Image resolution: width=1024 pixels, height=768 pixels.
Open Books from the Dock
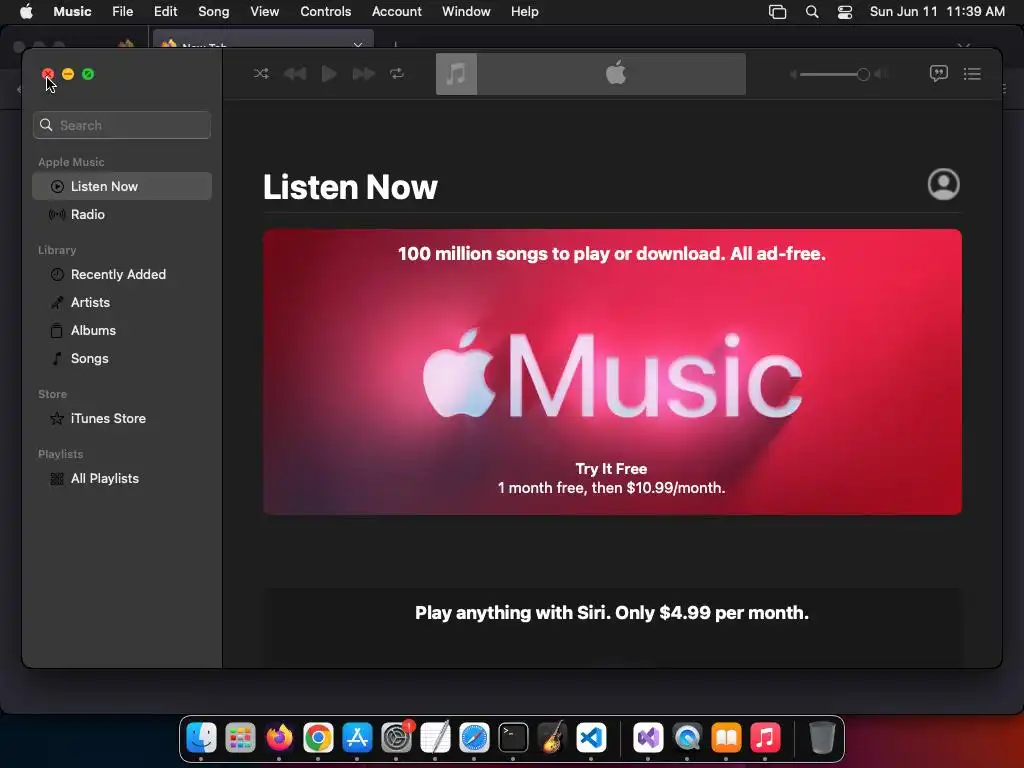coord(726,738)
